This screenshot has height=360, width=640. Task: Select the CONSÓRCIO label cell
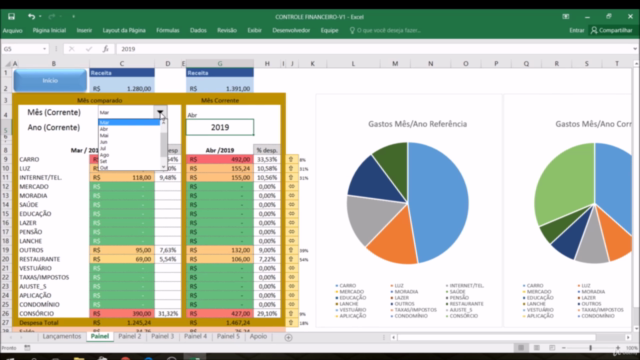[x=53, y=313]
